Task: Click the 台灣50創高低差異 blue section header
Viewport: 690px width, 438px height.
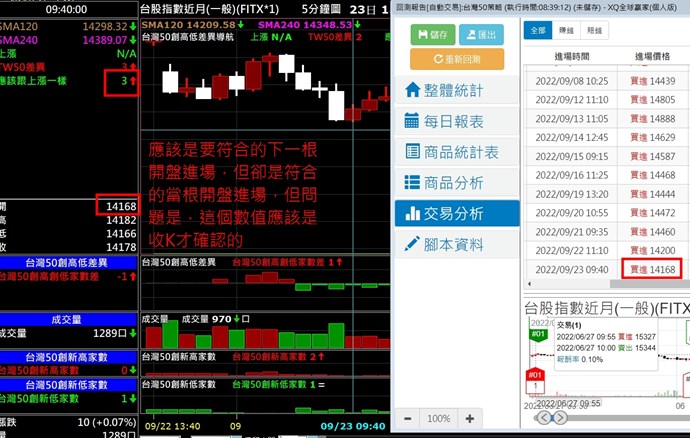Action: (x=67, y=263)
